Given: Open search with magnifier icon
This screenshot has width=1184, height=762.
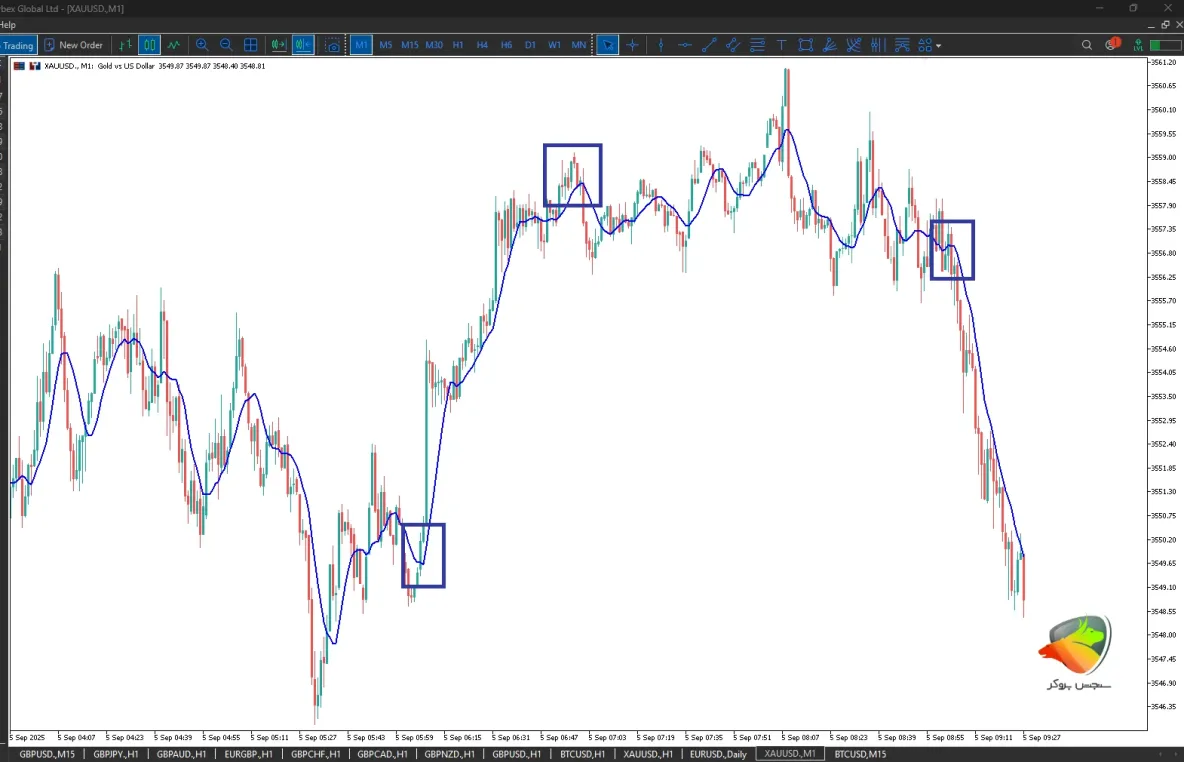Looking at the screenshot, I should click(1087, 45).
